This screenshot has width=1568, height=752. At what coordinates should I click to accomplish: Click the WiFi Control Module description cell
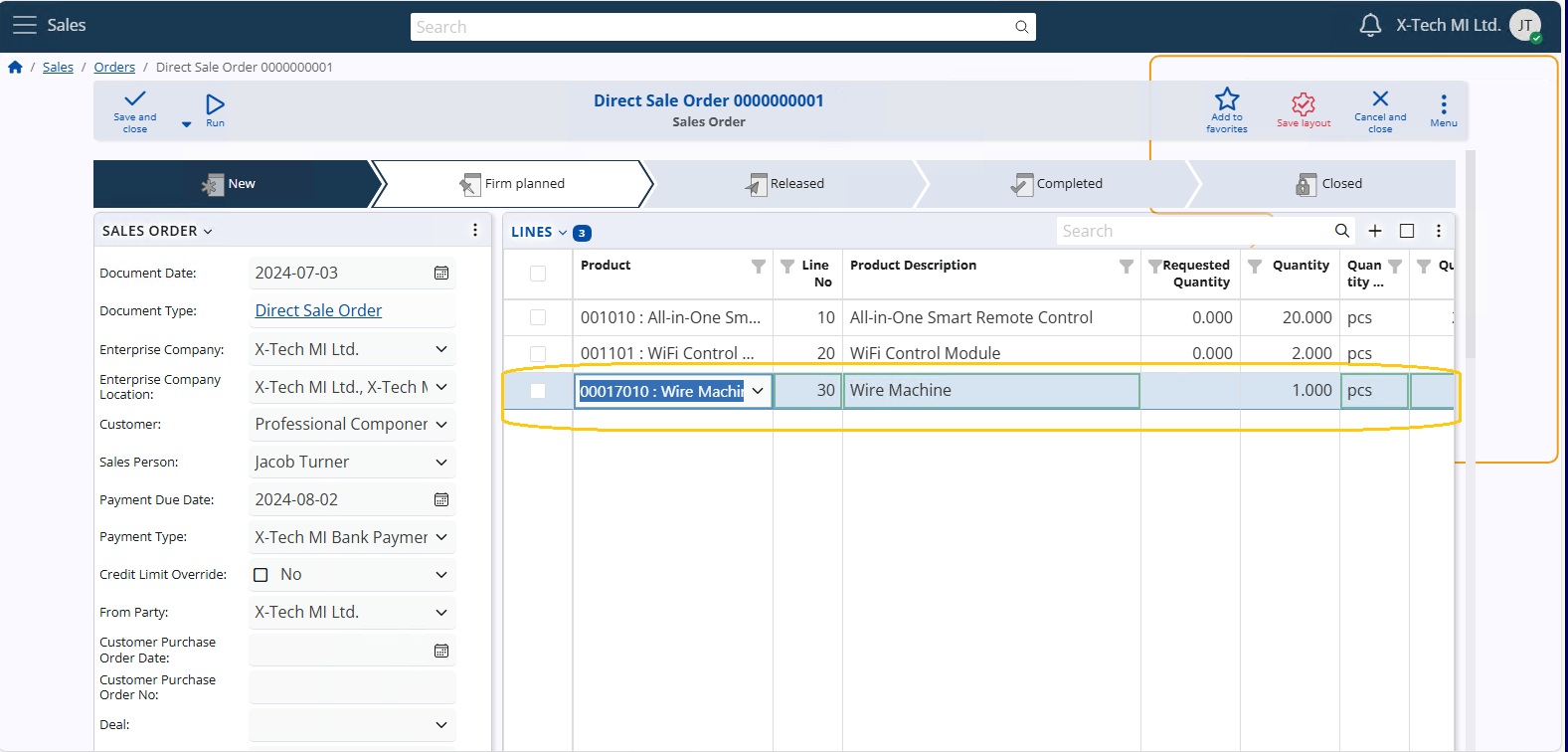point(991,353)
